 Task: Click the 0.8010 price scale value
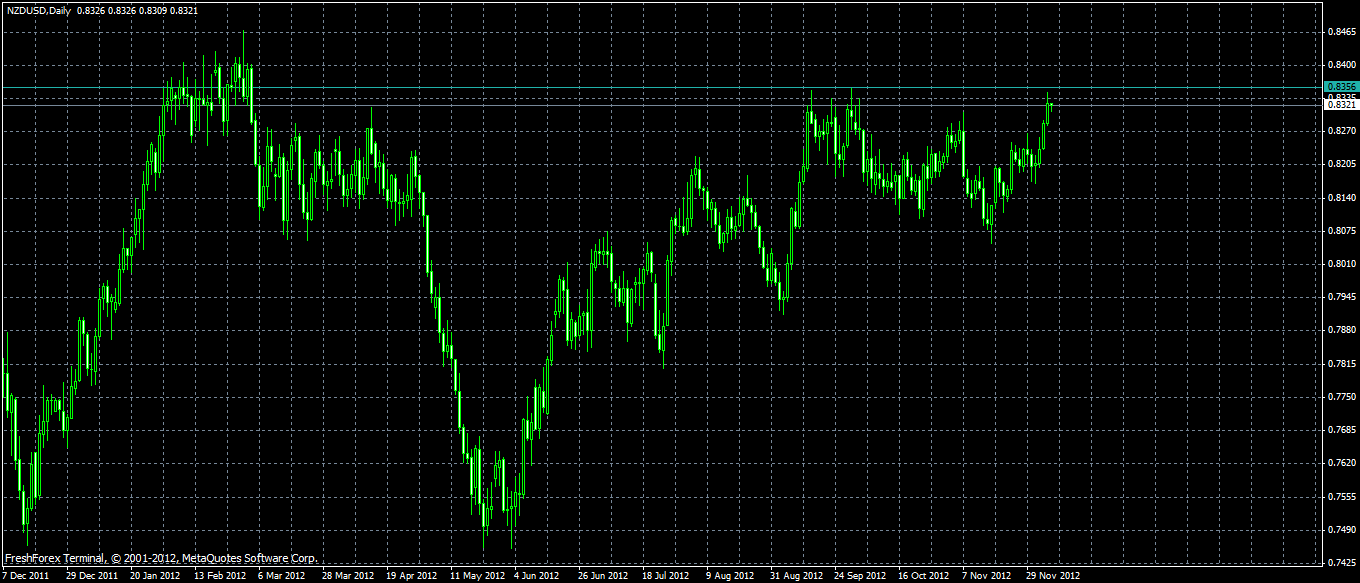click(x=1341, y=264)
